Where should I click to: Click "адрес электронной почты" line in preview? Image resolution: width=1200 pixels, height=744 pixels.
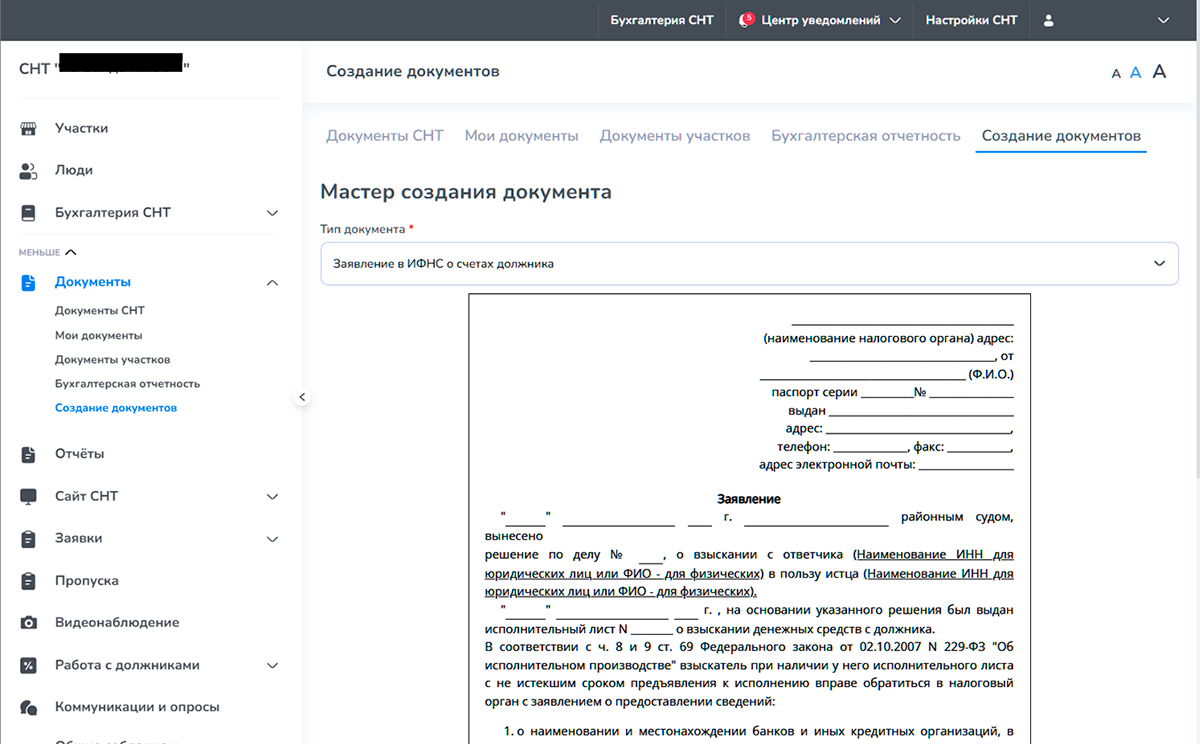886,464
